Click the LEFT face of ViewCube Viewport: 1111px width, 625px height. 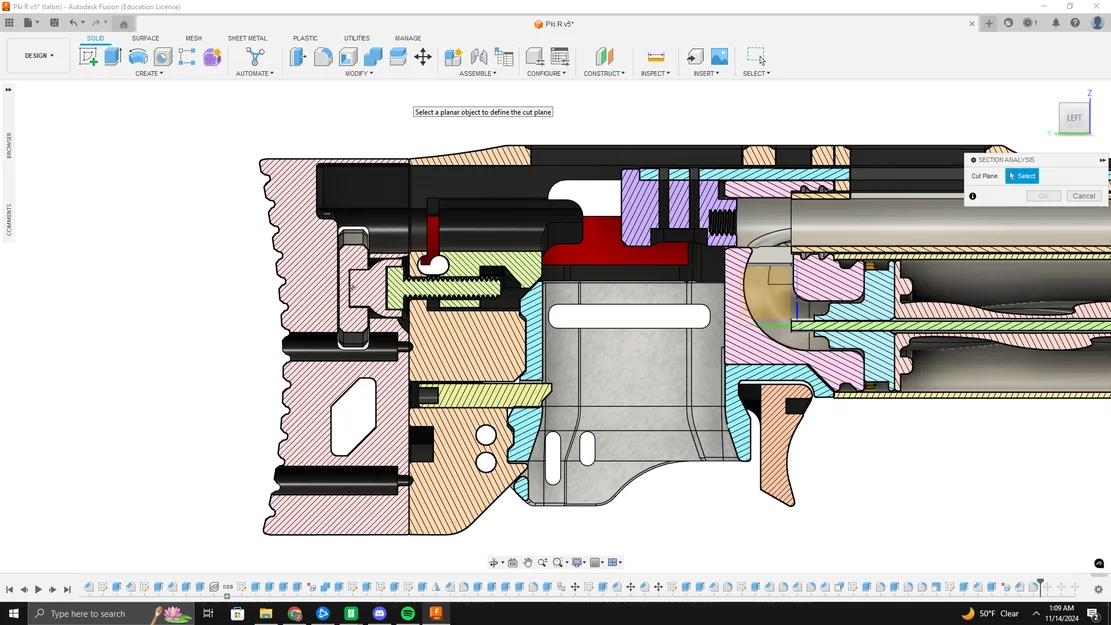pos(1074,118)
